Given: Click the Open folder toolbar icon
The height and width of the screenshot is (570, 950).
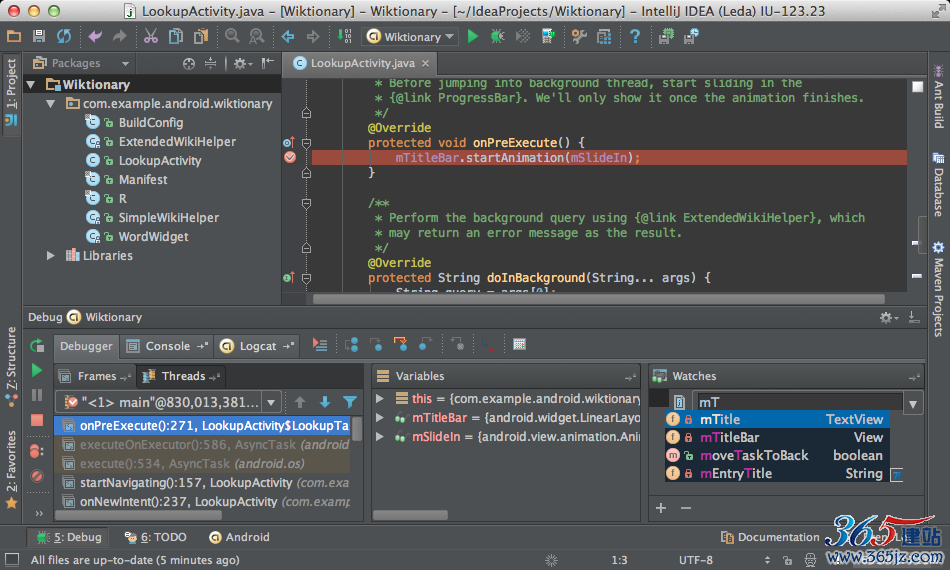Looking at the screenshot, I should click(14, 36).
